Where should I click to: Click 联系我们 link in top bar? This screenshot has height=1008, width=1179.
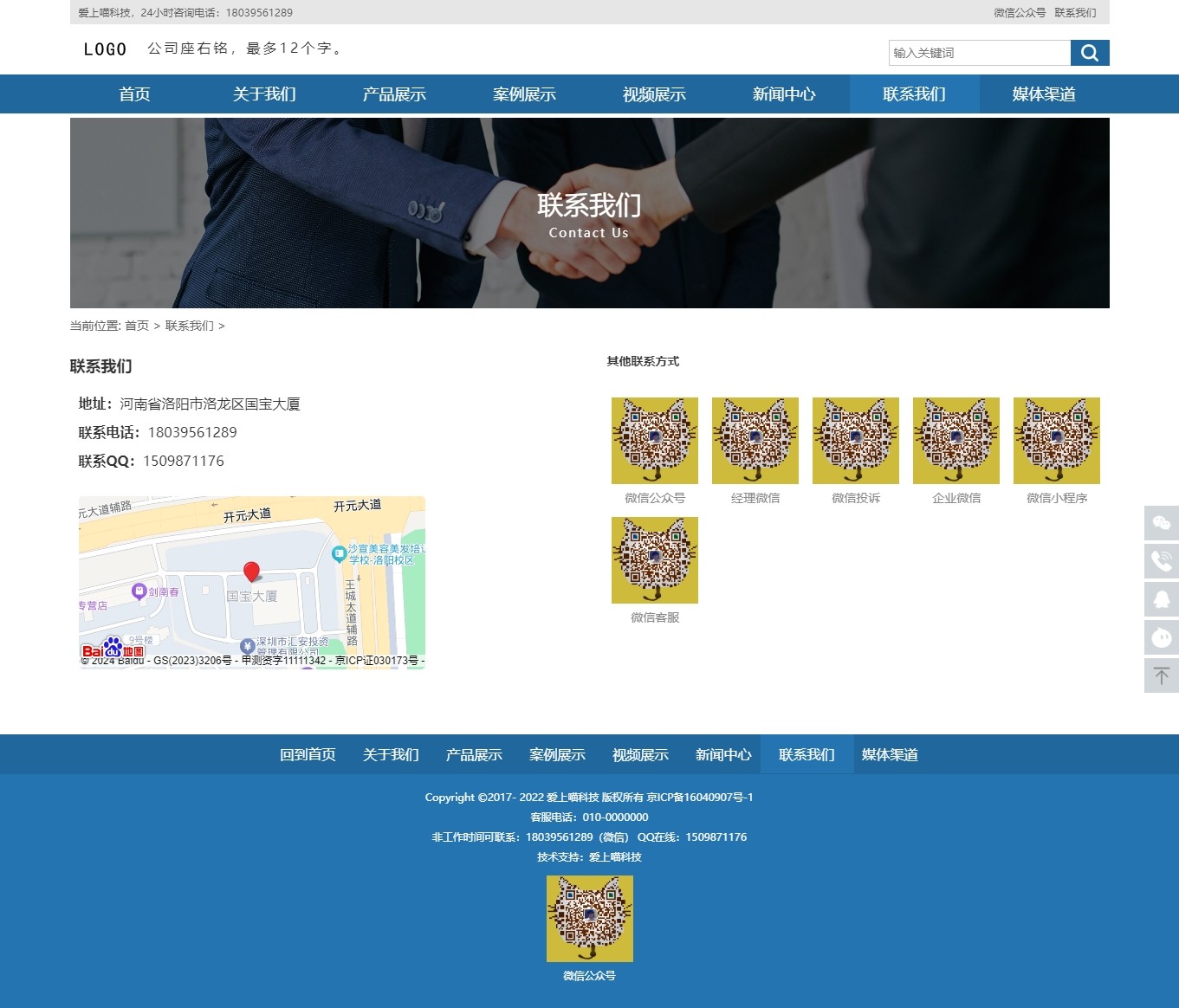[x=1075, y=13]
